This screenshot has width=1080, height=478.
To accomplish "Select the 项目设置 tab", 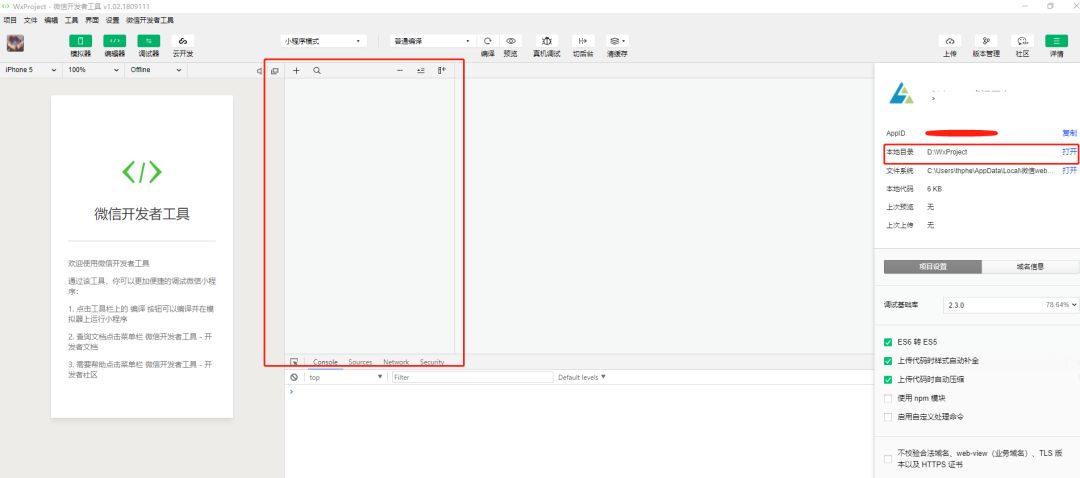I will coord(933,267).
